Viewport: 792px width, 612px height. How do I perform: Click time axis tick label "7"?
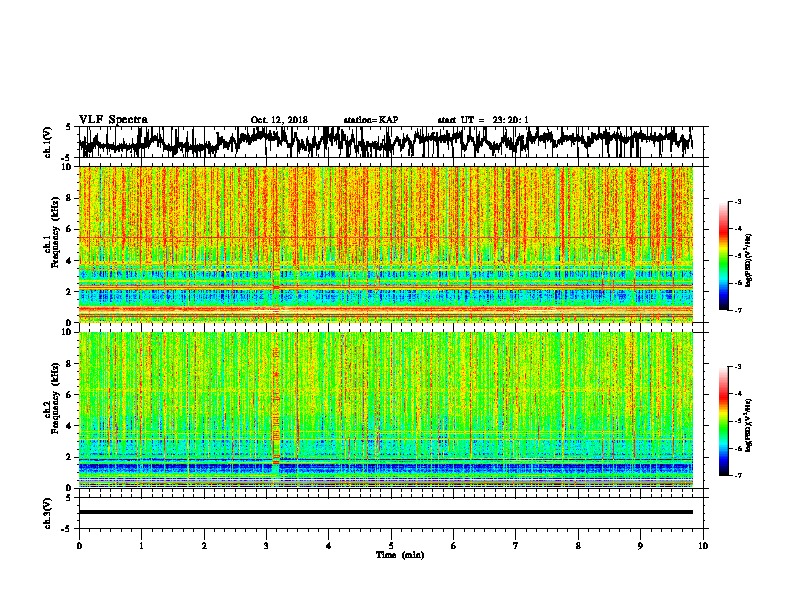516,546
